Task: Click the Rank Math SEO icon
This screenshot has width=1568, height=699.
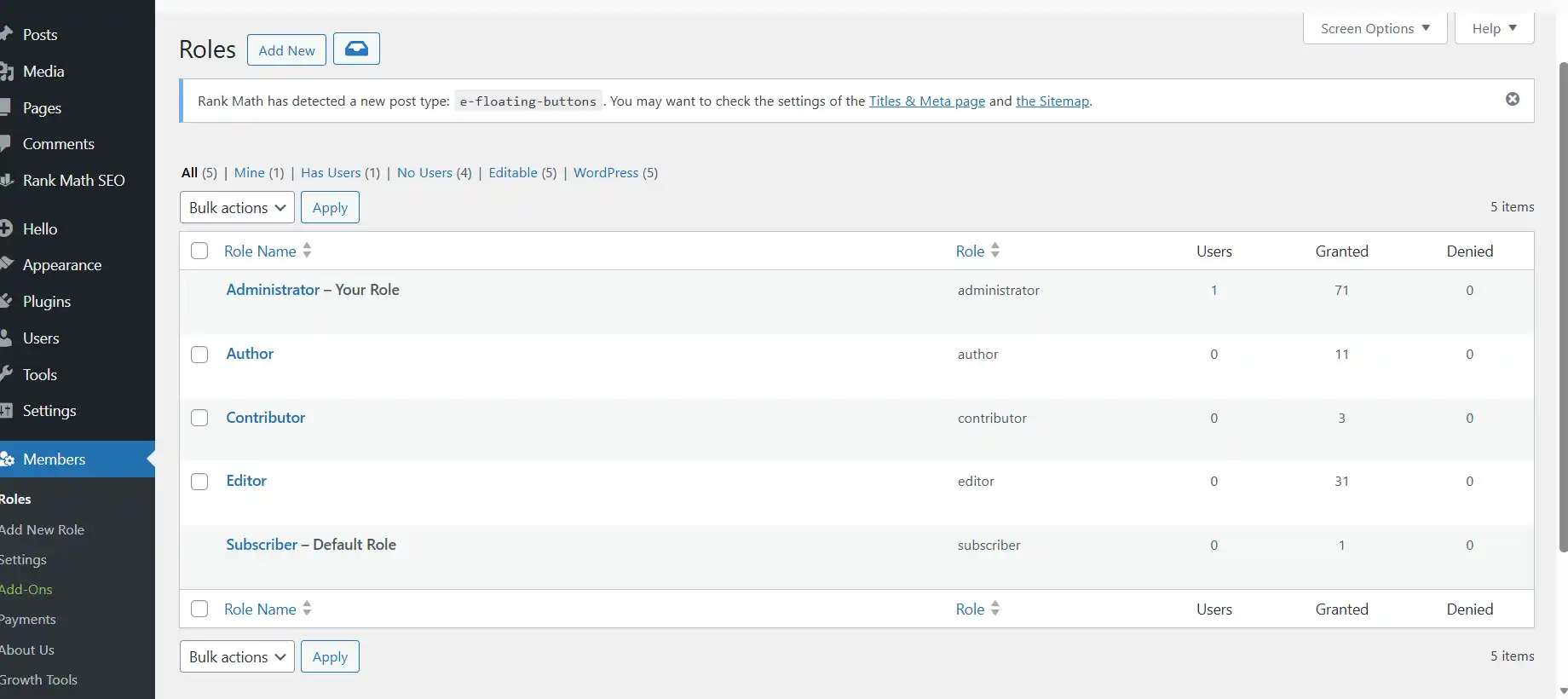Action: 7,181
